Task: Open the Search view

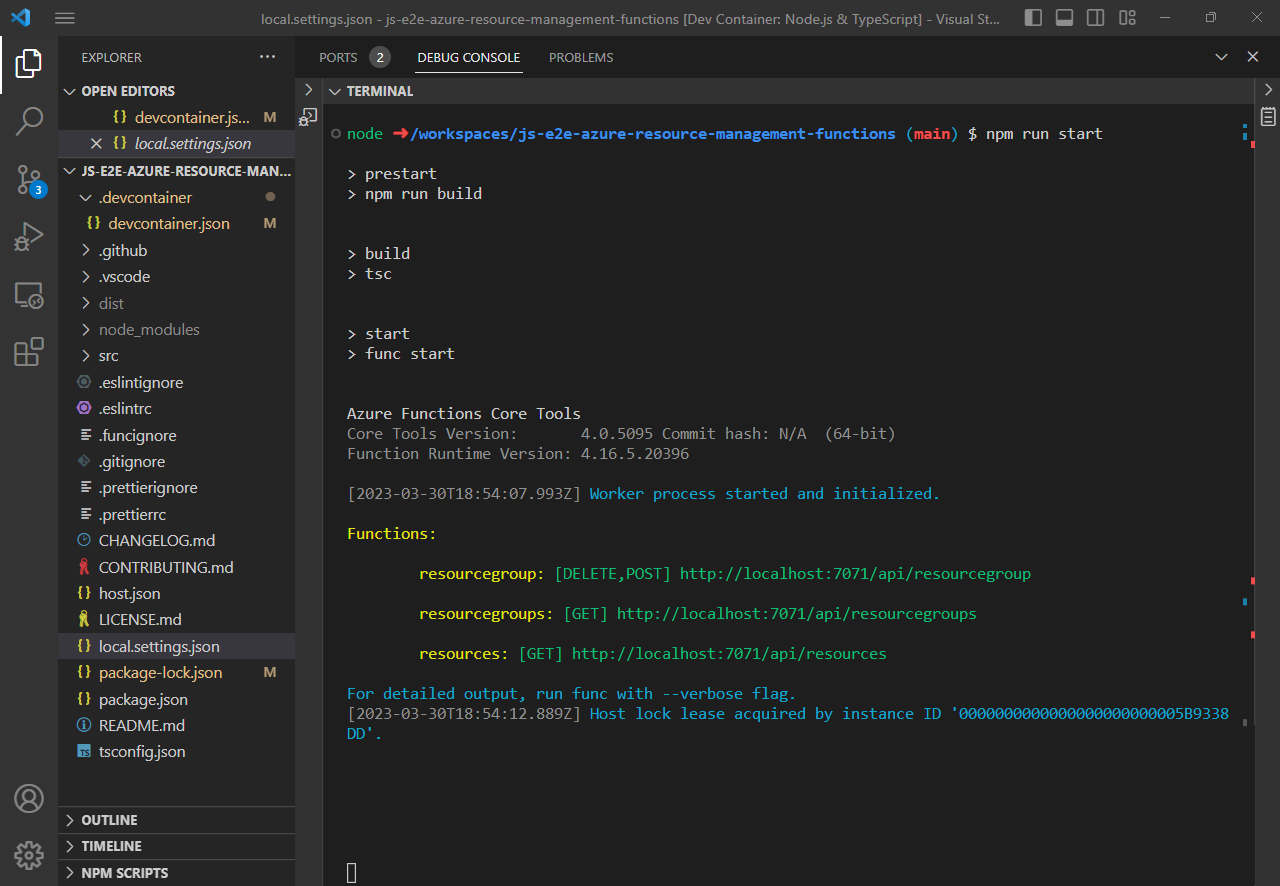Action: (x=28, y=122)
